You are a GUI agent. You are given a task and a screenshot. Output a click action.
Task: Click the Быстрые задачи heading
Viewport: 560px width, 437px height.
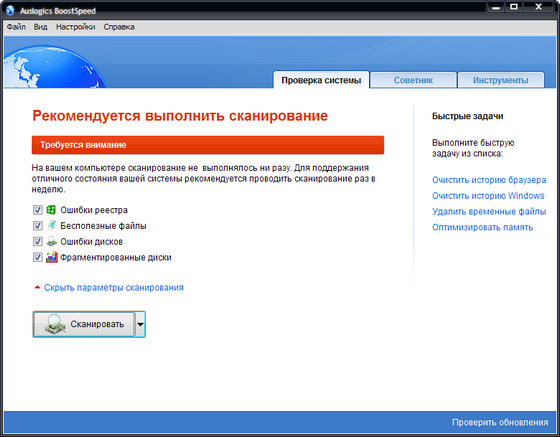pos(468,116)
